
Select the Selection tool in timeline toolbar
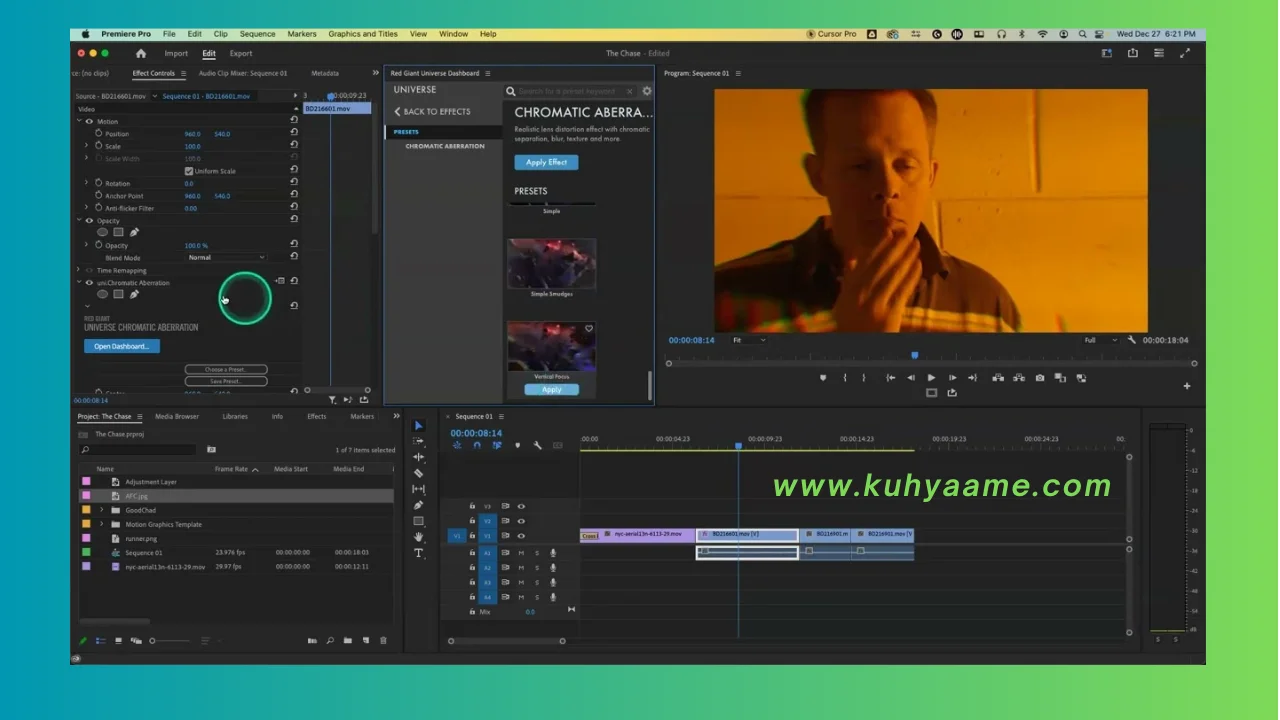419,426
